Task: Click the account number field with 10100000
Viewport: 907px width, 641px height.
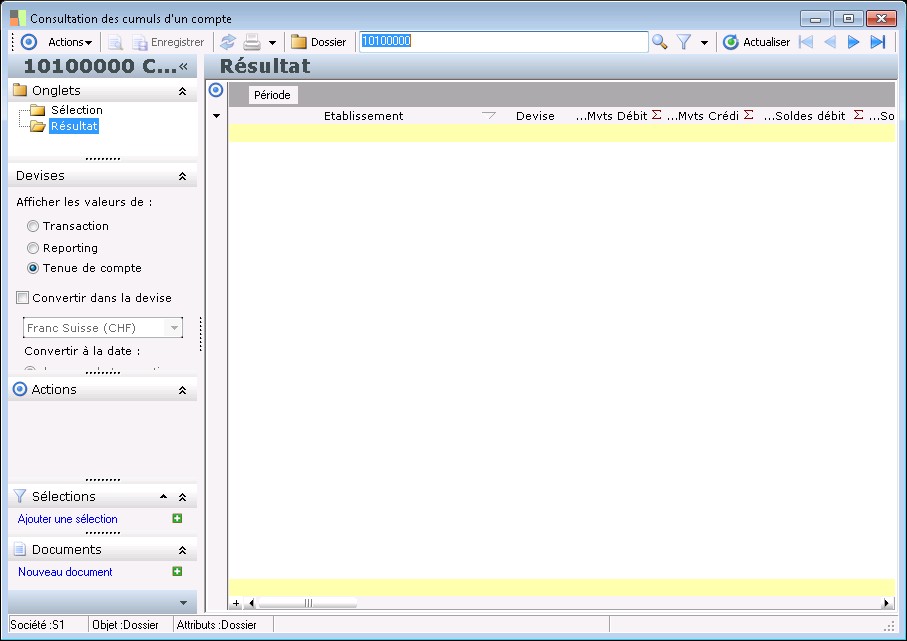Action: click(x=503, y=42)
